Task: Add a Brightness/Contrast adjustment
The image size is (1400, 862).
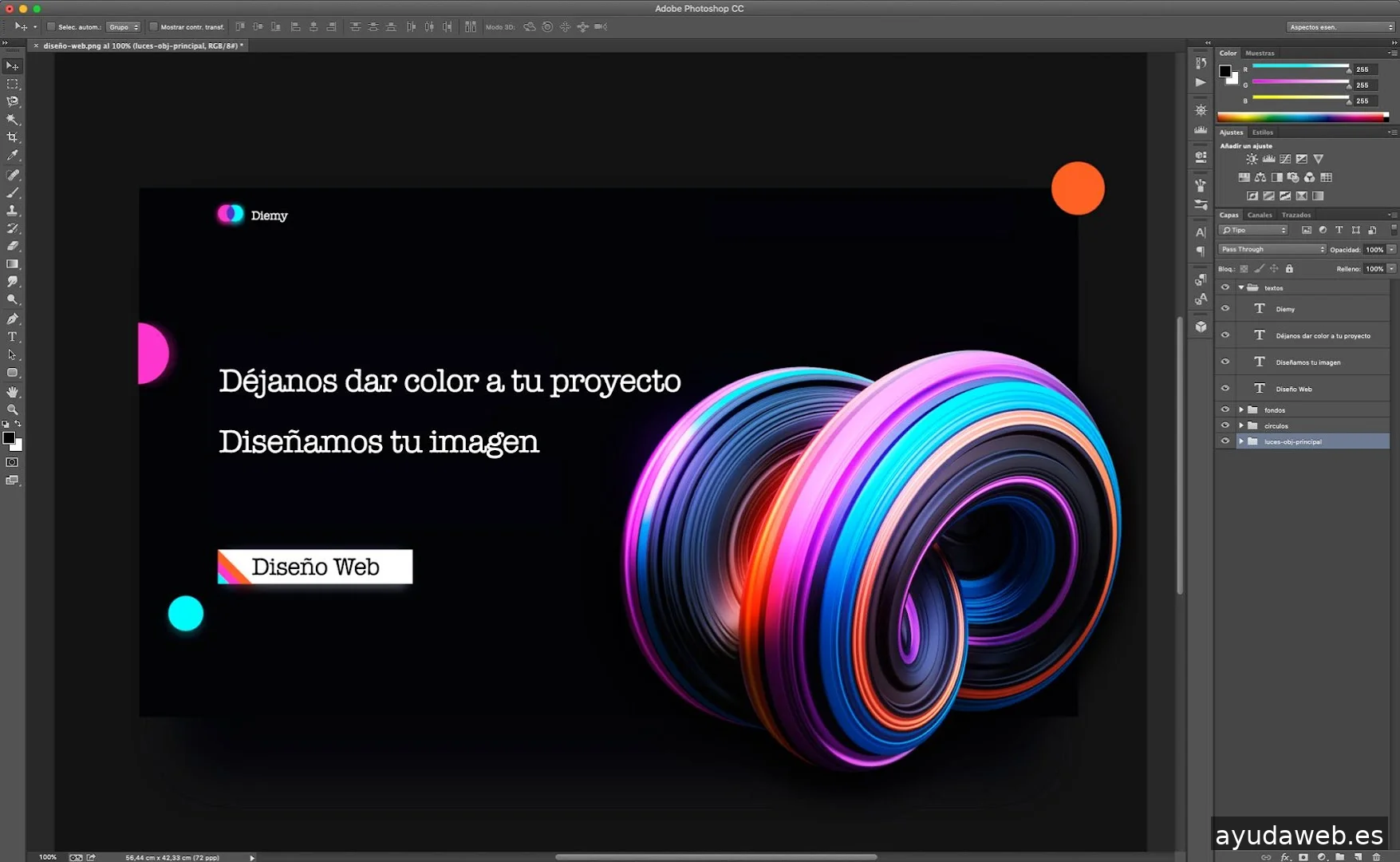Action: point(1252,159)
